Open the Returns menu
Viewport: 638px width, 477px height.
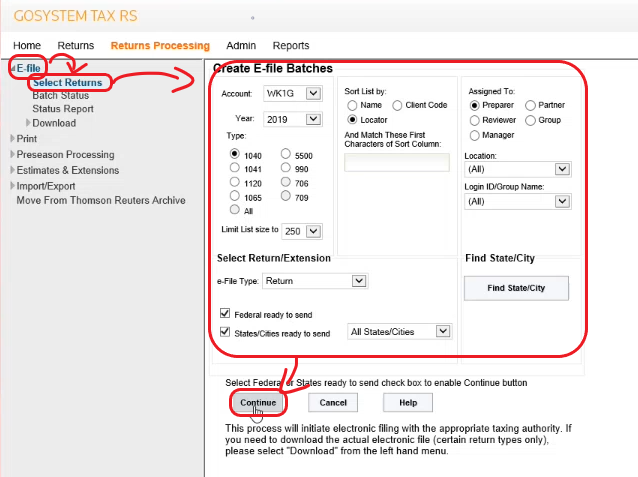click(76, 45)
